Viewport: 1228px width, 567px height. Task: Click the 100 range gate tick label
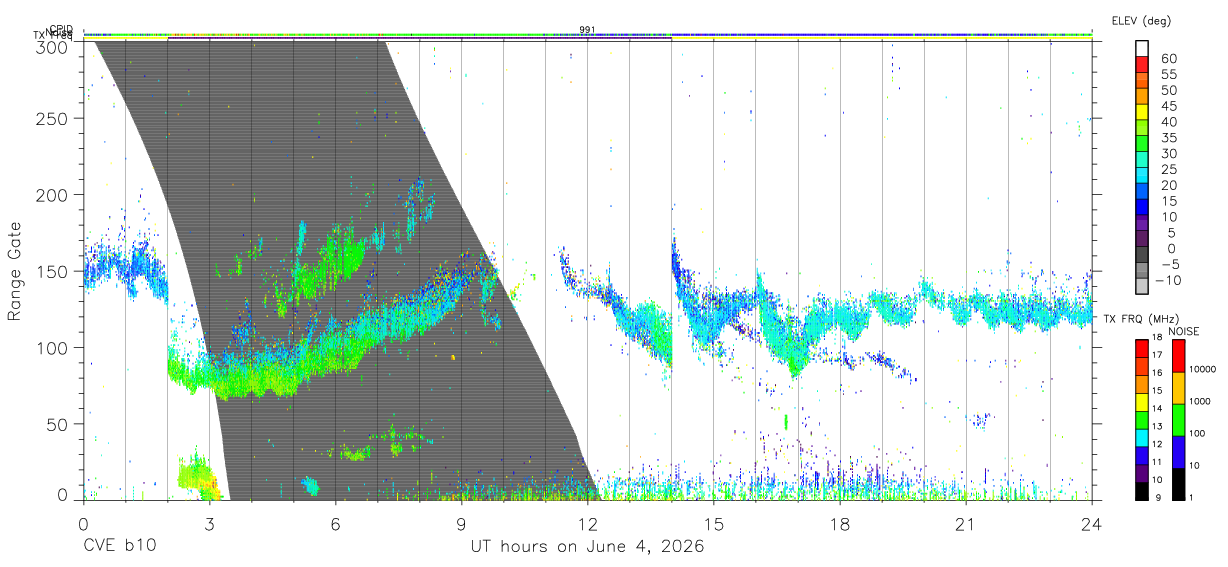(x=52, y=347)
